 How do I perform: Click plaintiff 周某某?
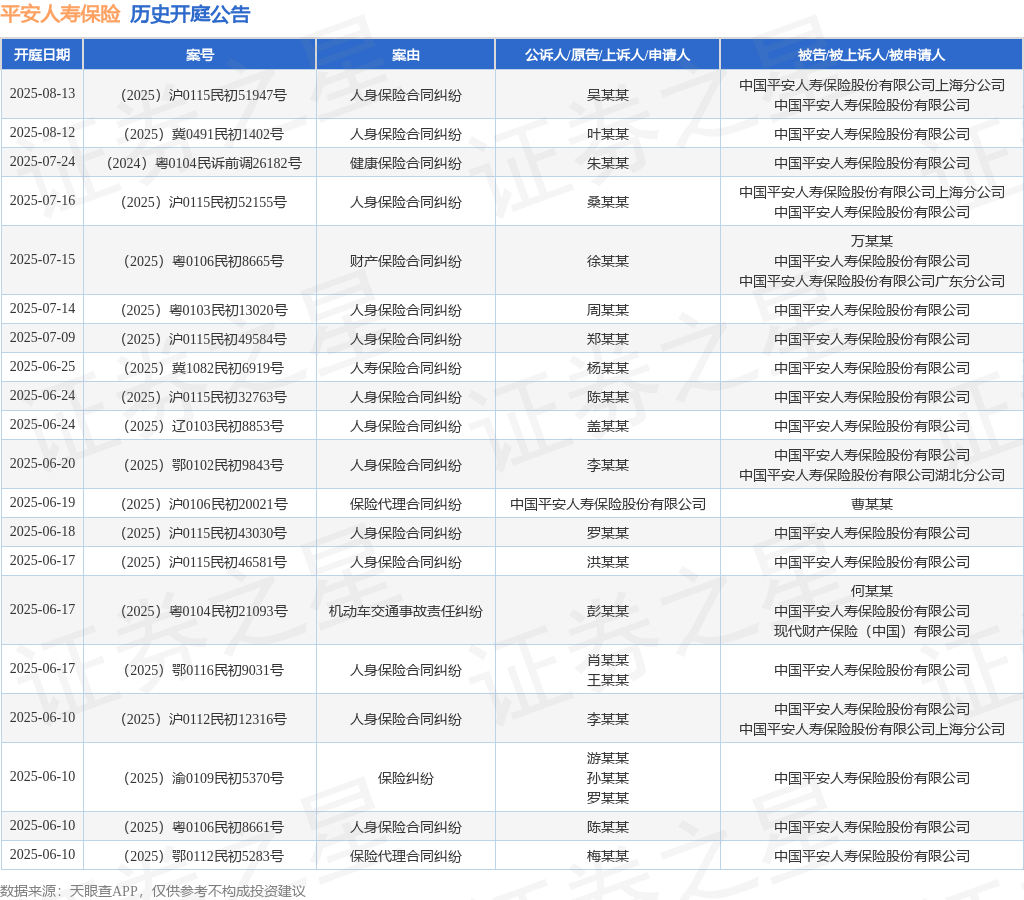pos(607,310)
